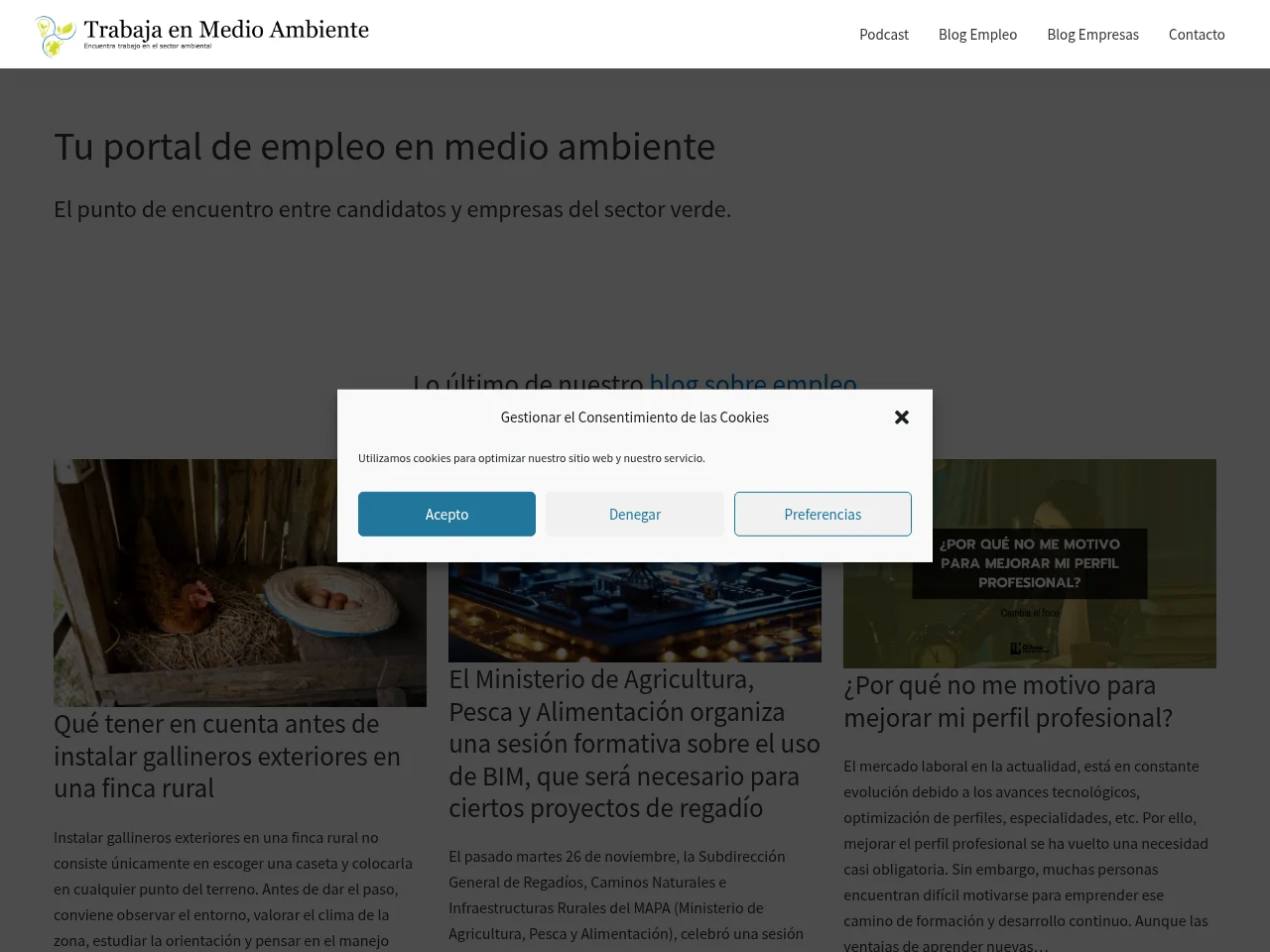Open article '¿Por qué no me motivo para mejorar'
This screenshot has height=952, width=1270.
tap(1008, 701)
